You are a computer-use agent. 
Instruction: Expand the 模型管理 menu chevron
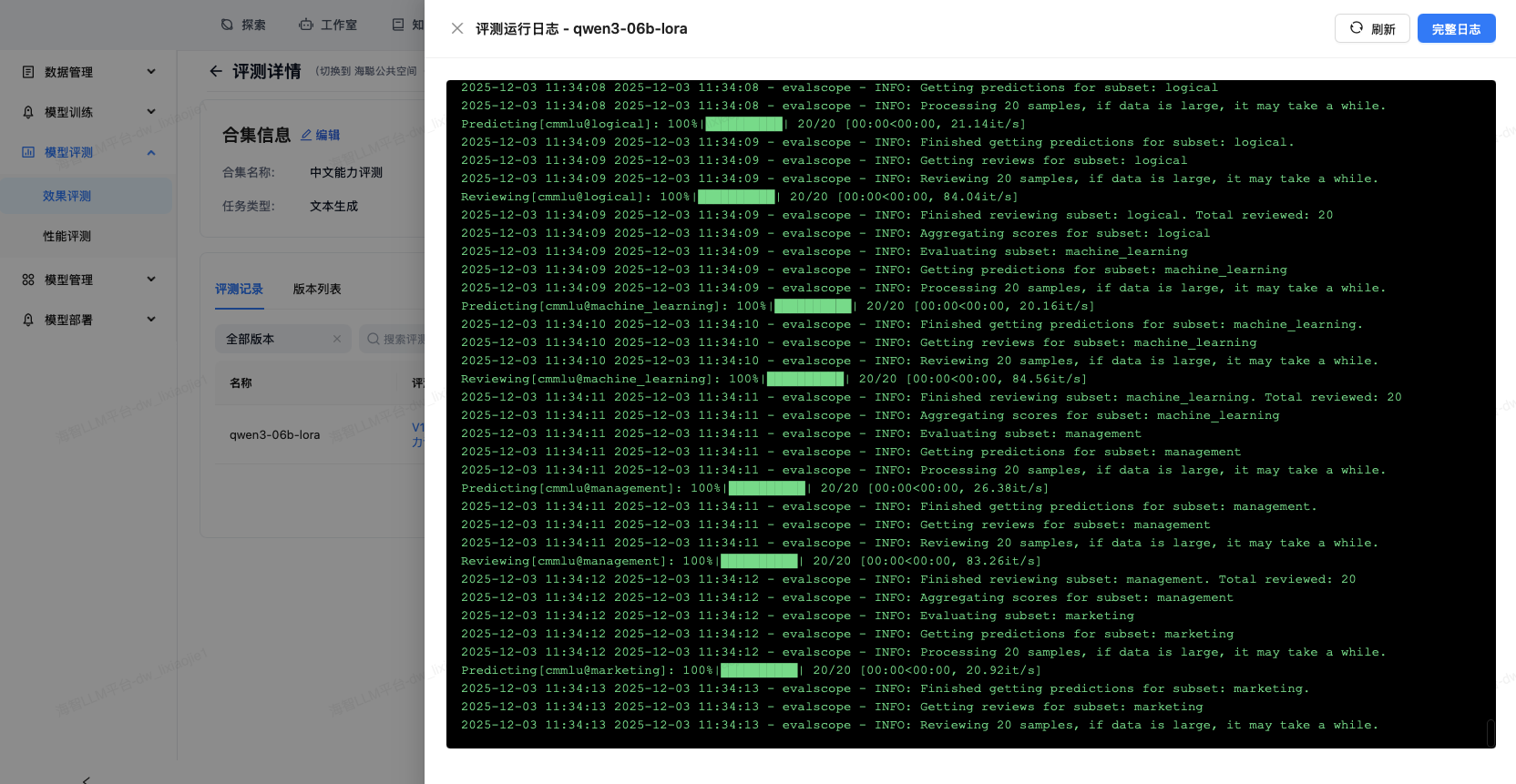pyautogui.click(x=151, y=280)
